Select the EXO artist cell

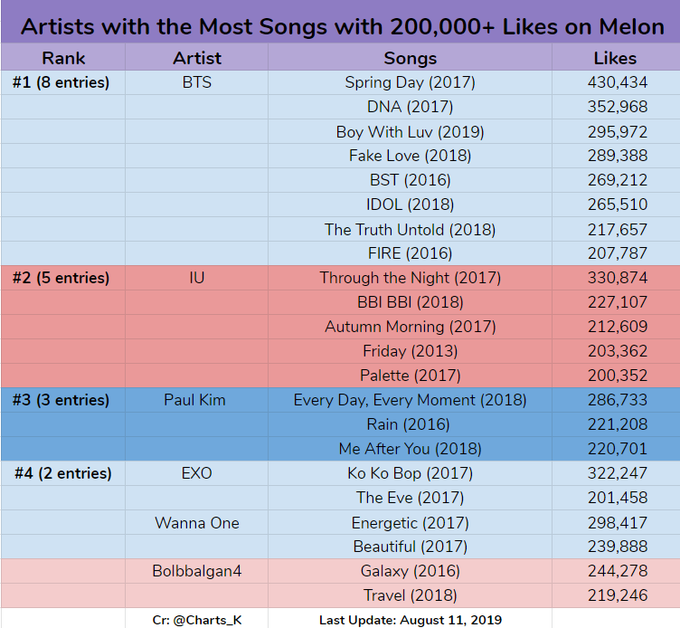pos(197,473)
